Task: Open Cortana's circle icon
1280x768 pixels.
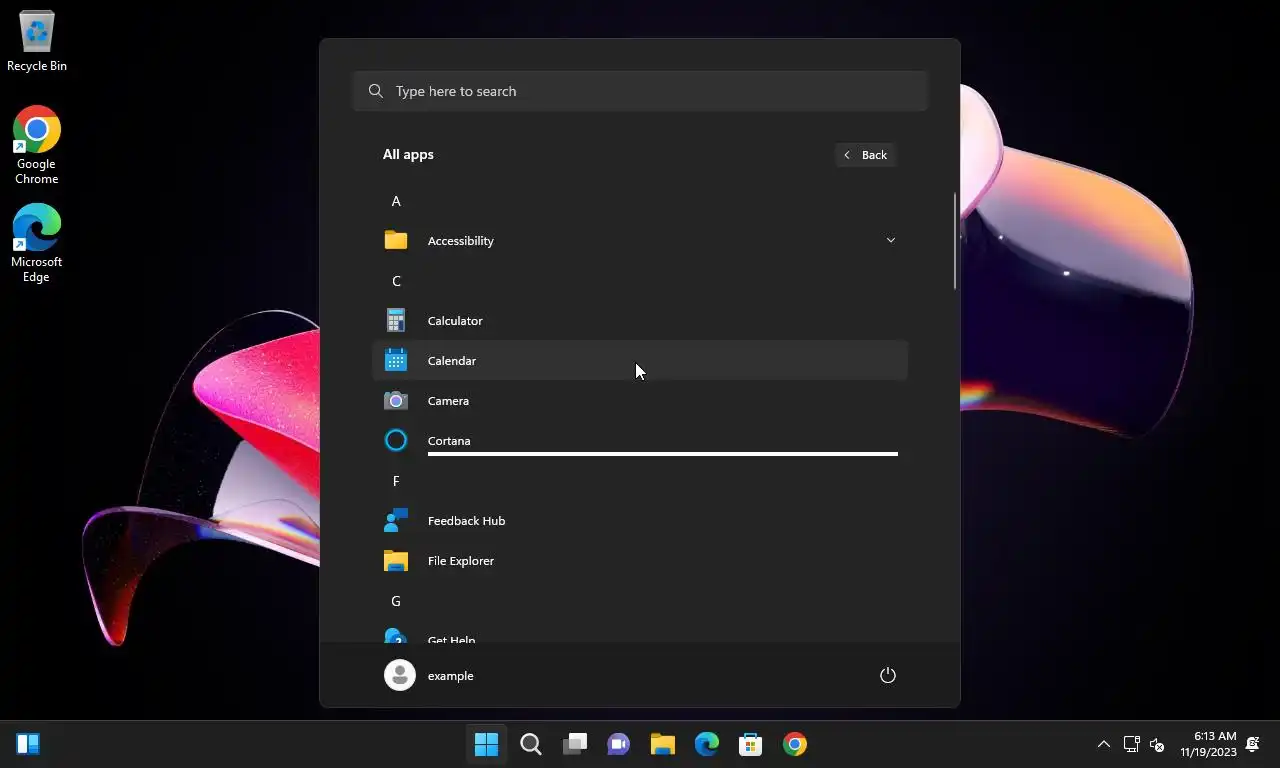Action: coord(396,440)
